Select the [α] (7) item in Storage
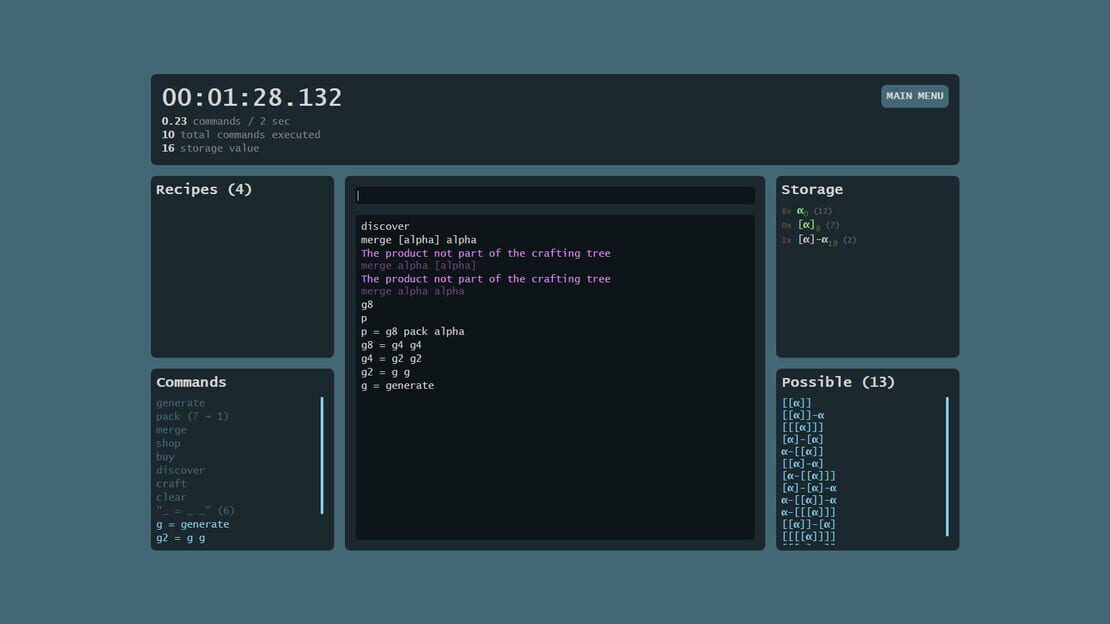The height and width of the screenshot is (624, 1110). click(x=811, y=225)
